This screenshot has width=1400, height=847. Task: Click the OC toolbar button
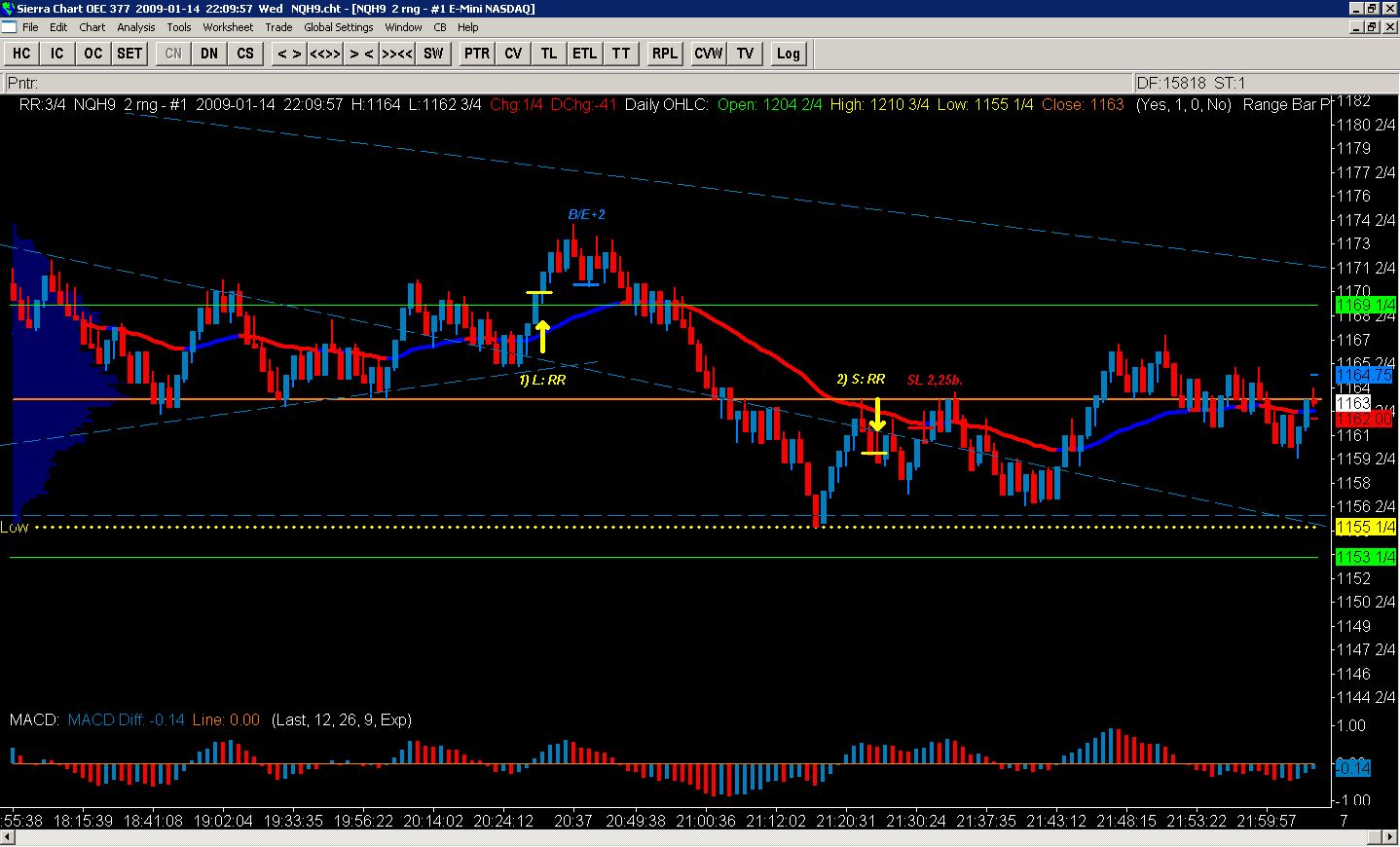(x=93, y=54)
